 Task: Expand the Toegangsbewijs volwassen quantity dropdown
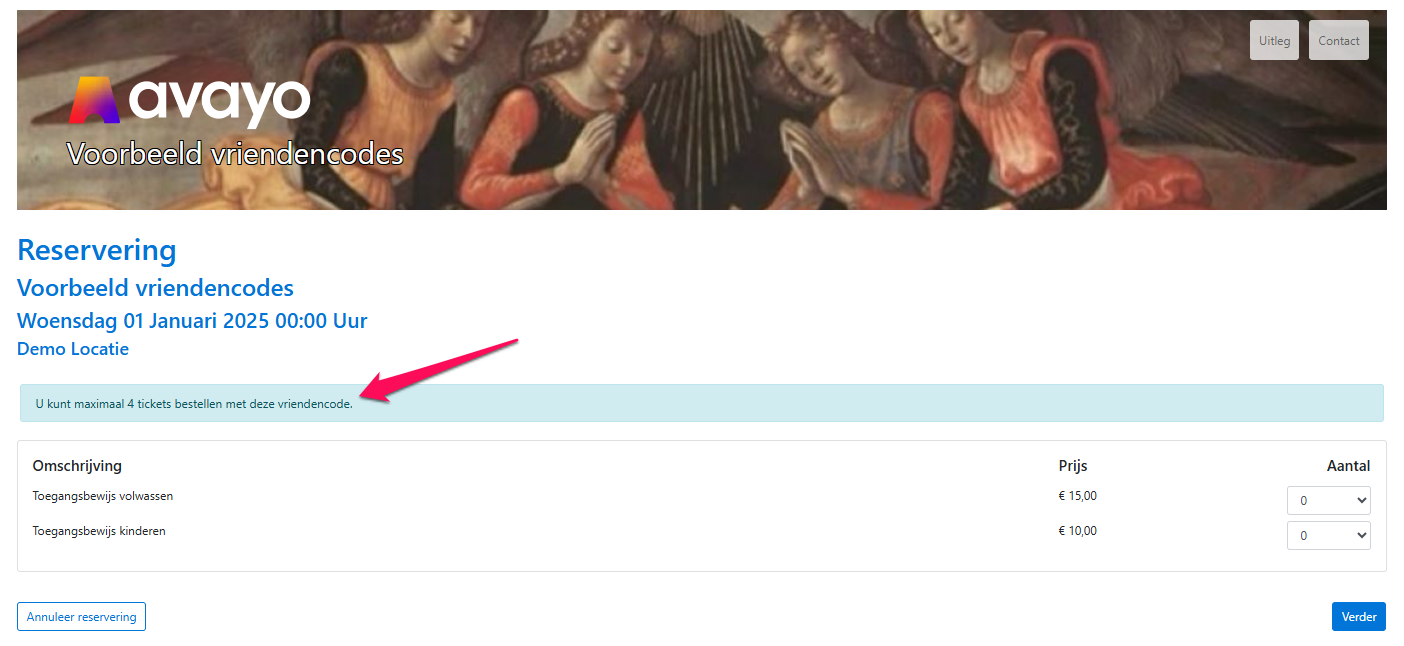coord(1329,500)
